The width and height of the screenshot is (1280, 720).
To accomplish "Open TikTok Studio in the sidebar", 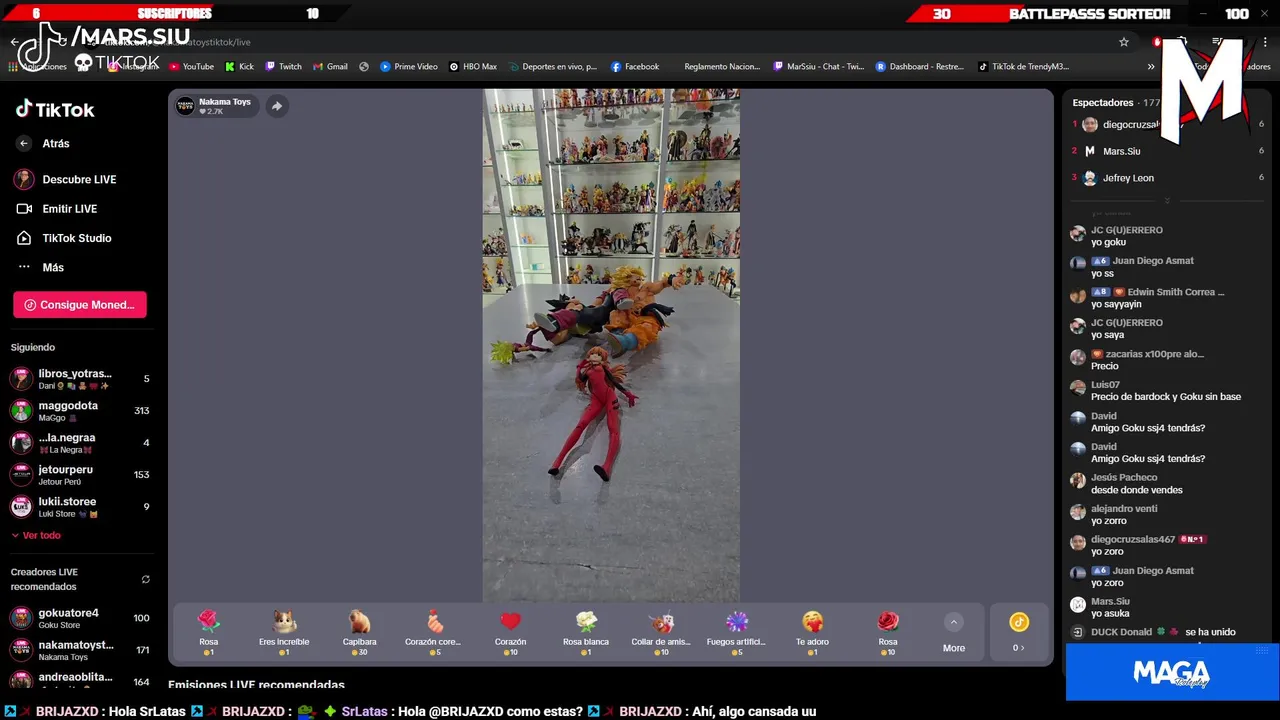I will 63,238.
